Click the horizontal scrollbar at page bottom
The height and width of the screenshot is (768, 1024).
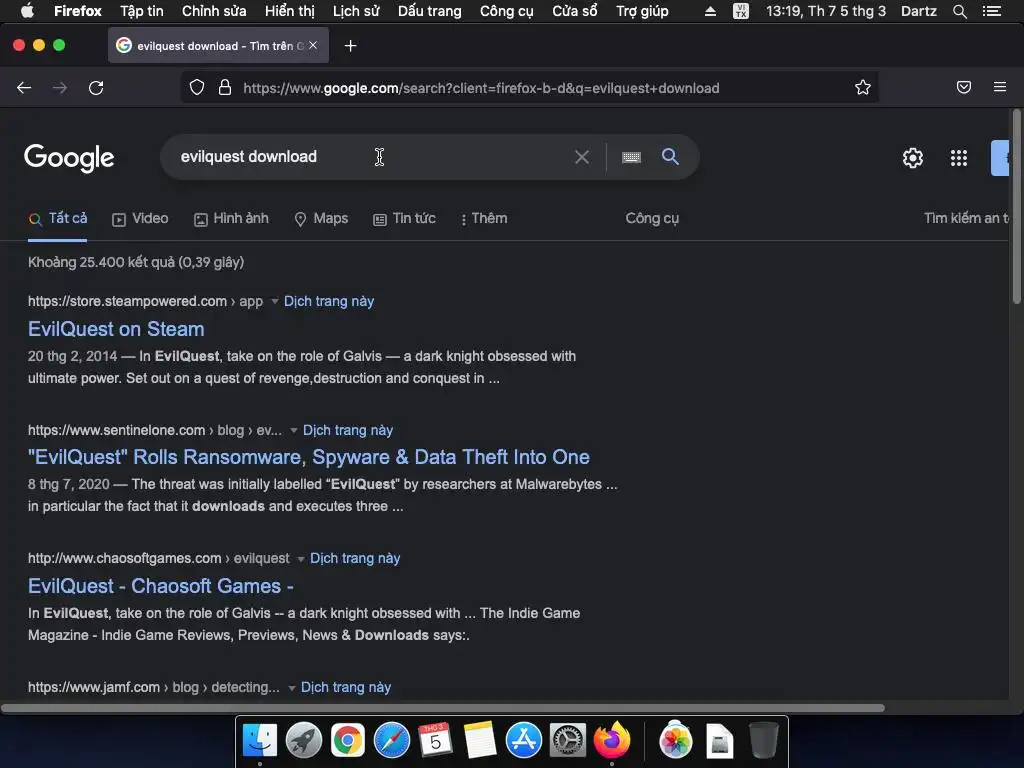[443, 708]
